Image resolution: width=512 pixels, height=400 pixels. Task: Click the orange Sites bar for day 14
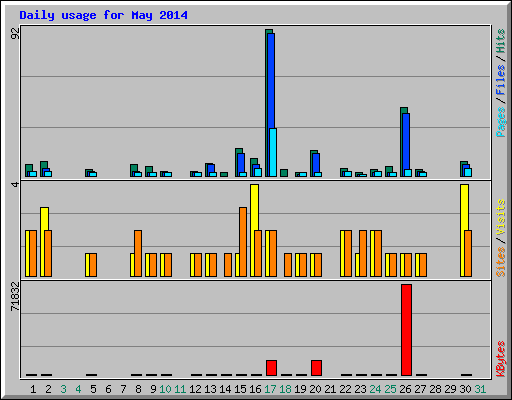tap(228, 265)
